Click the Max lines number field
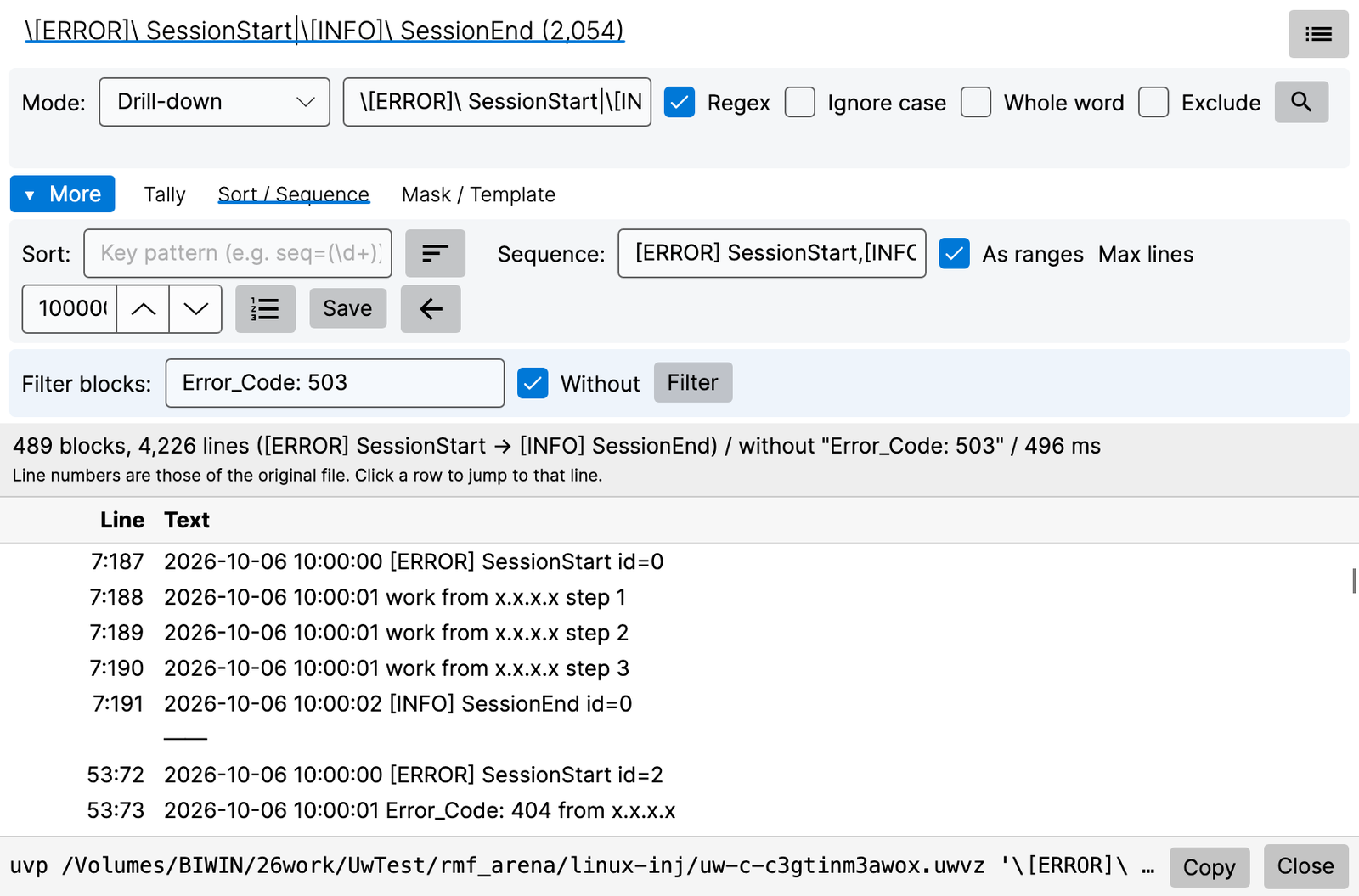 tap(70, 308)
